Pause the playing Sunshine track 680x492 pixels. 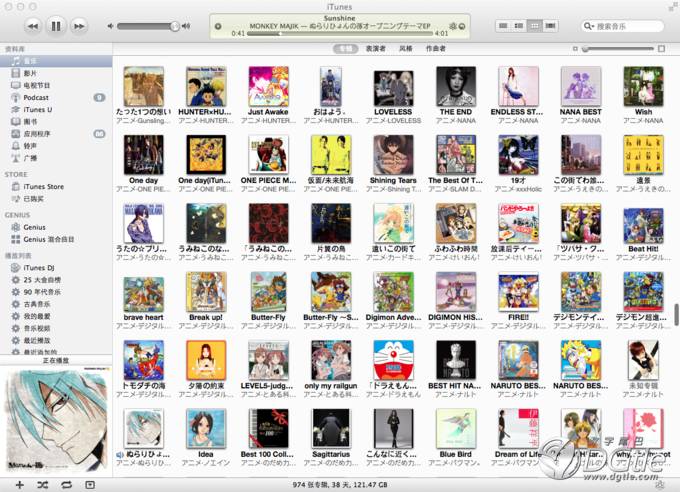tap(56, 26)
